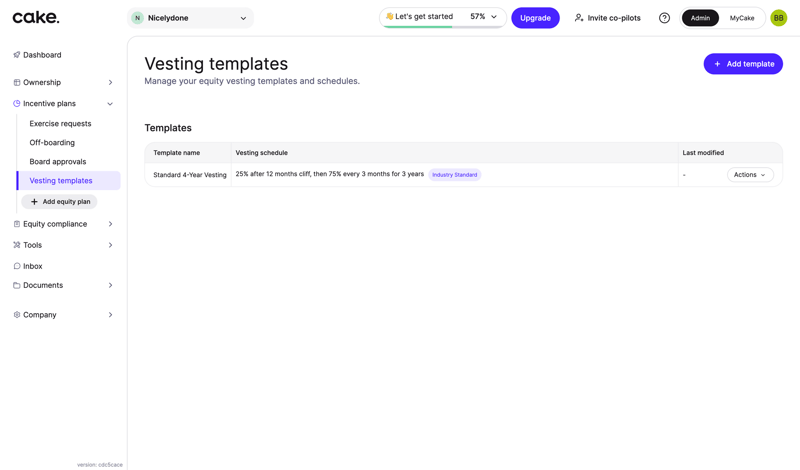The height and width of the screenshot is (470, 800).
Task: Switch to MyCake view
Action: [x=742, y=18]
